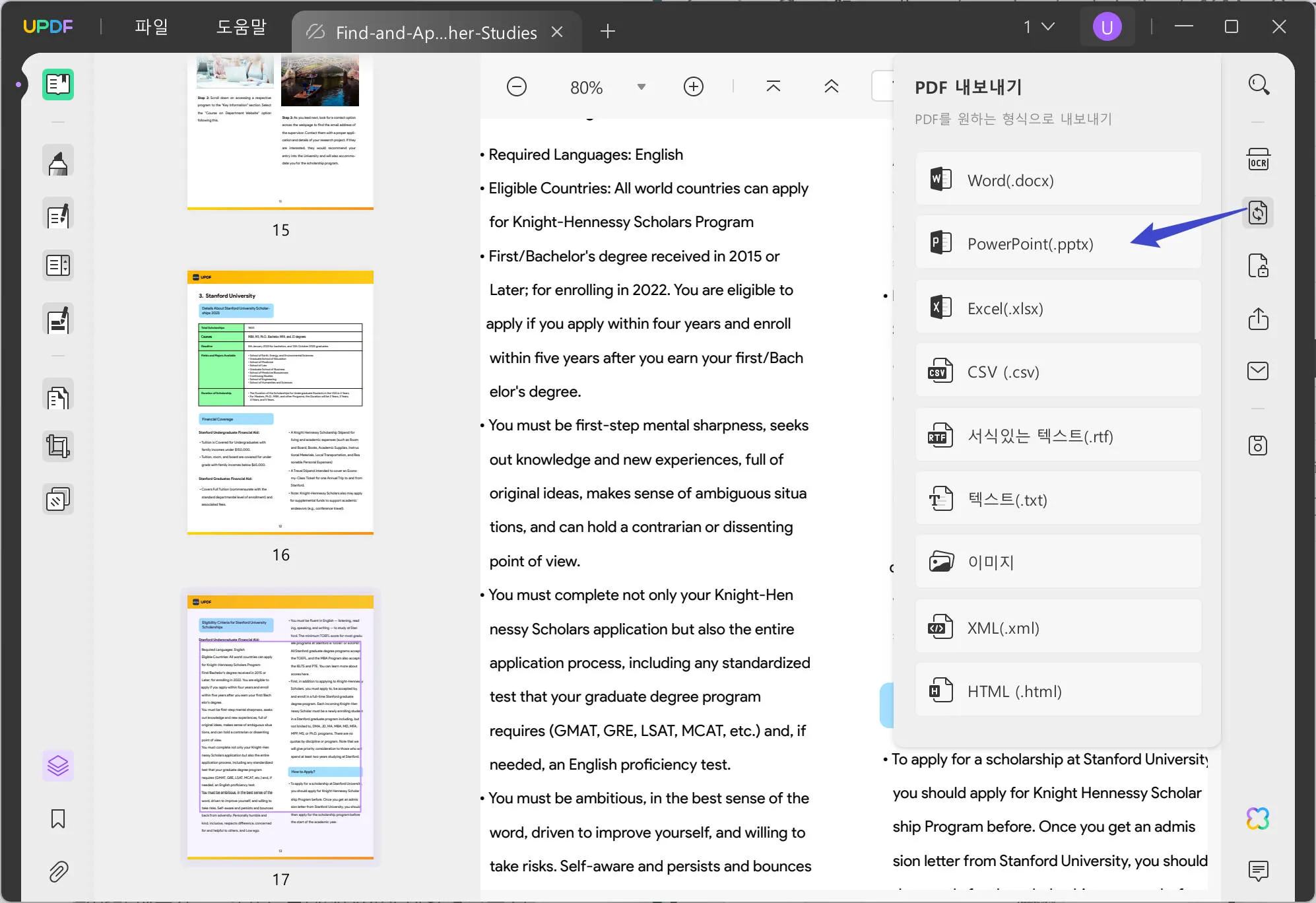Click the page number input field
This screenshot has width=1316, height=903.
point(882,86)
